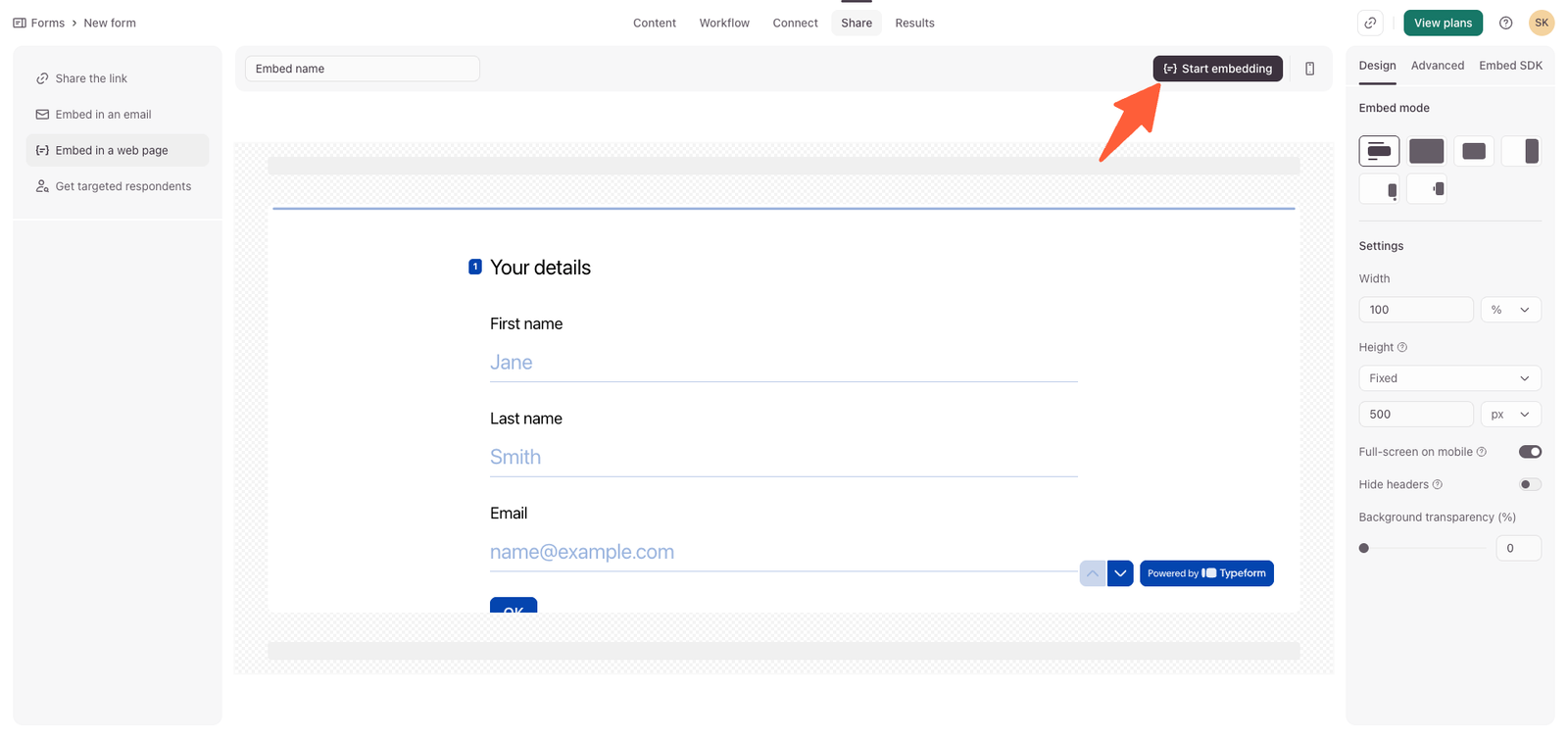This screenshot has width=1568, height=740.
Task: Toggle Full-screen on mobile switch
Action: click(x=1530, y=452)
